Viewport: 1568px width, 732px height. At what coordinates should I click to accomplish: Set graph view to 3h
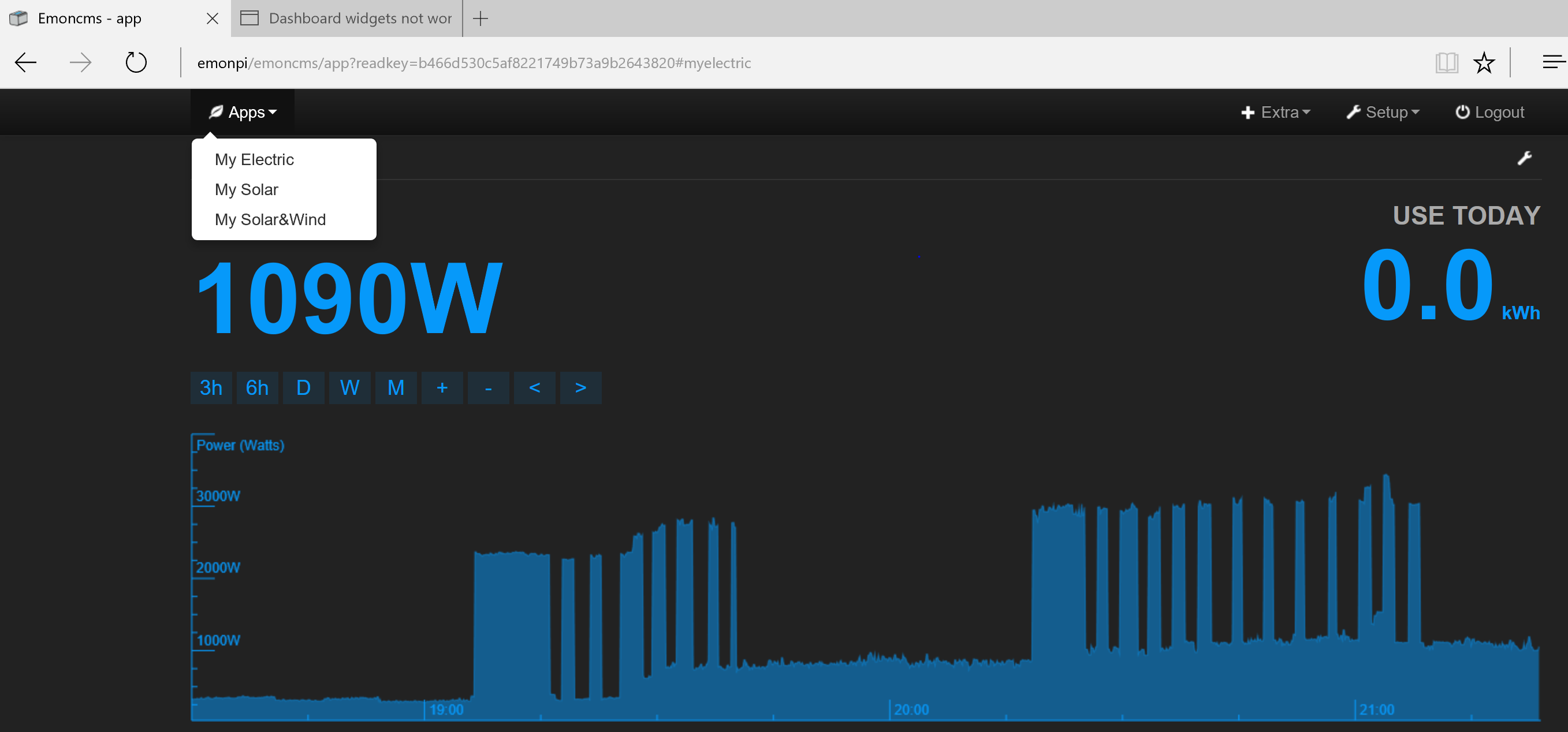pos(211,387)
